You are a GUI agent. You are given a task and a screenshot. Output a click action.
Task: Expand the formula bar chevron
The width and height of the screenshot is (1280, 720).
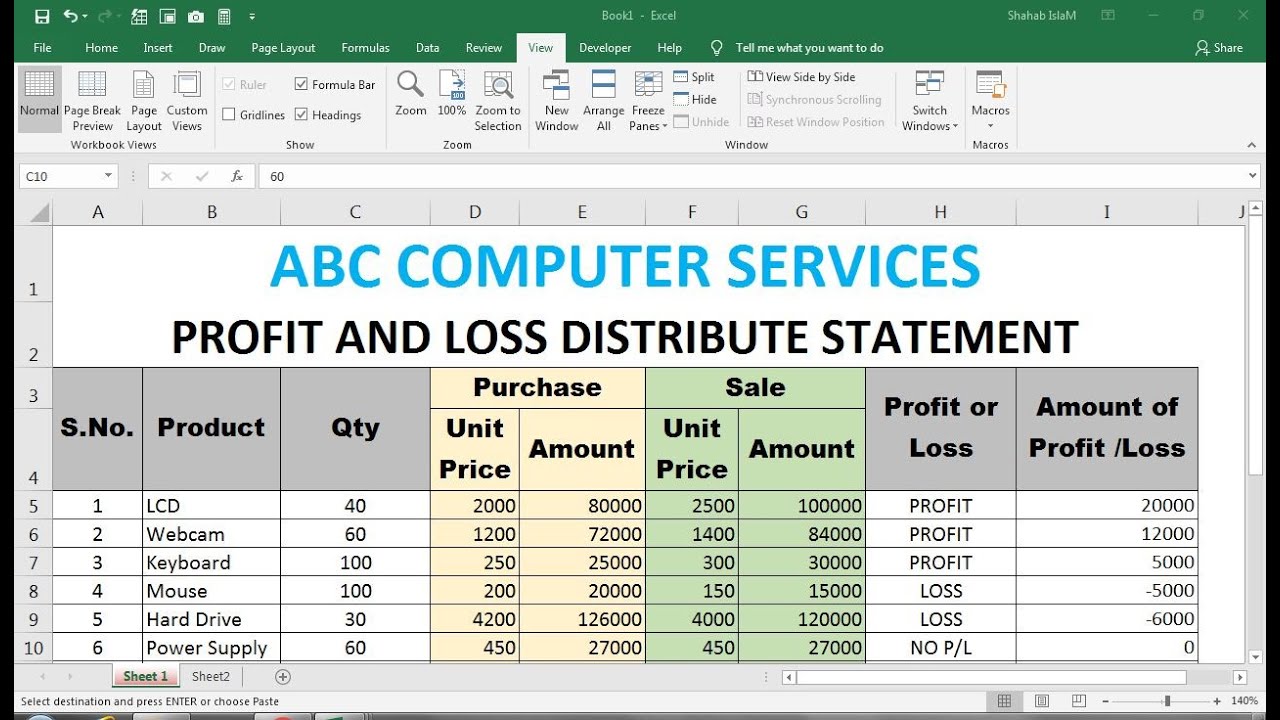1253,176
